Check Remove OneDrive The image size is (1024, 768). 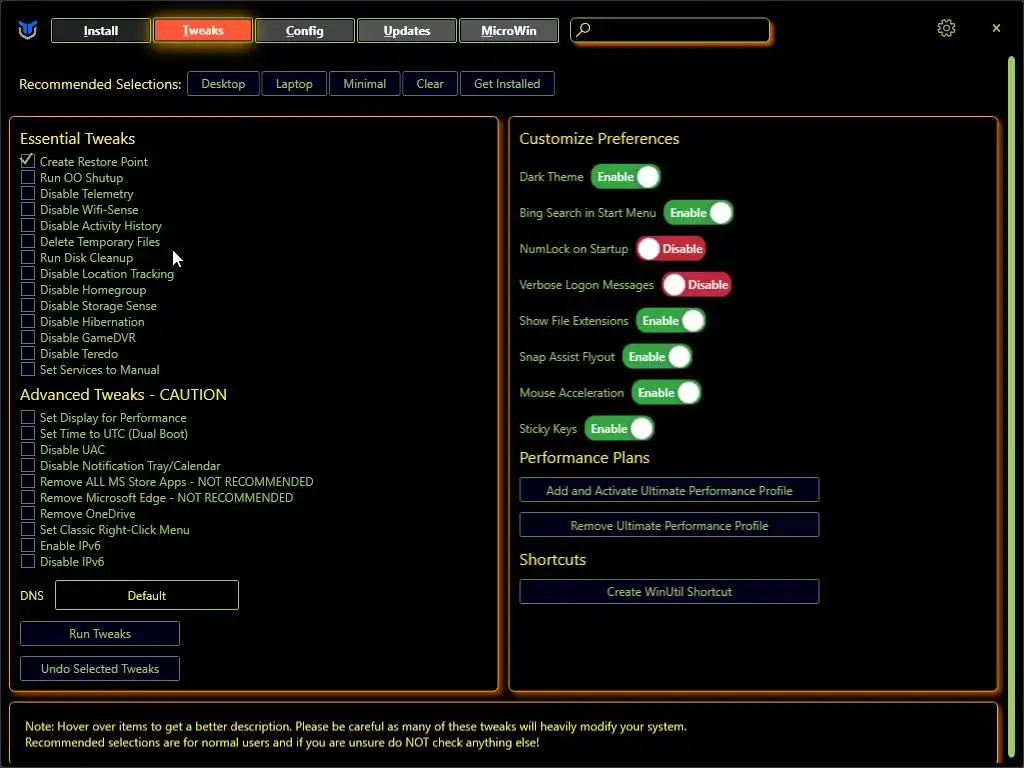point(27,513)
